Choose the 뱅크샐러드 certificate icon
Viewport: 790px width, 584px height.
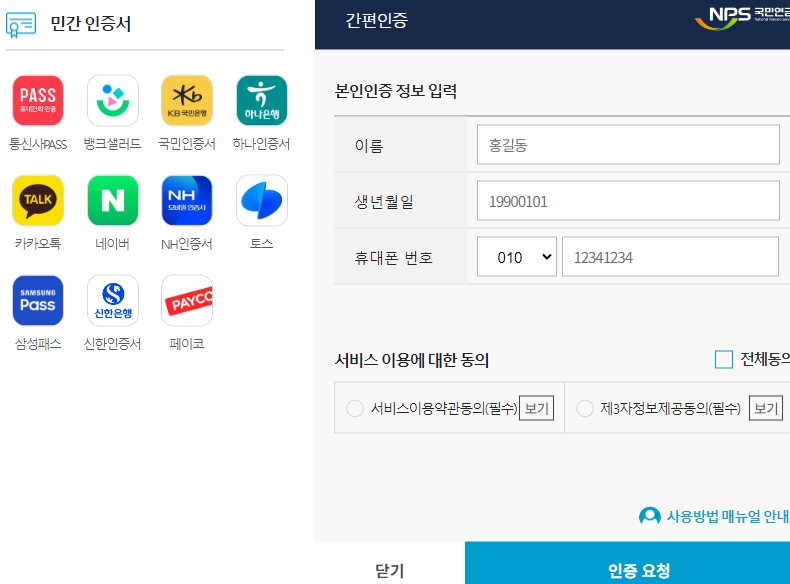click(x=113, y=100)
